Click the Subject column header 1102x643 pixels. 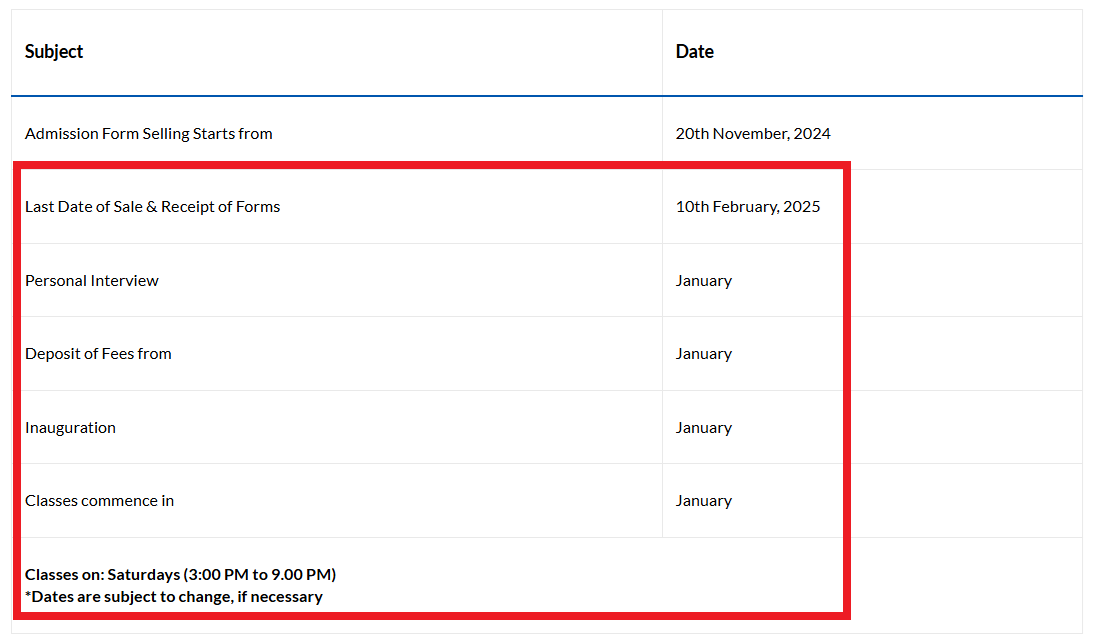[54, 51]
